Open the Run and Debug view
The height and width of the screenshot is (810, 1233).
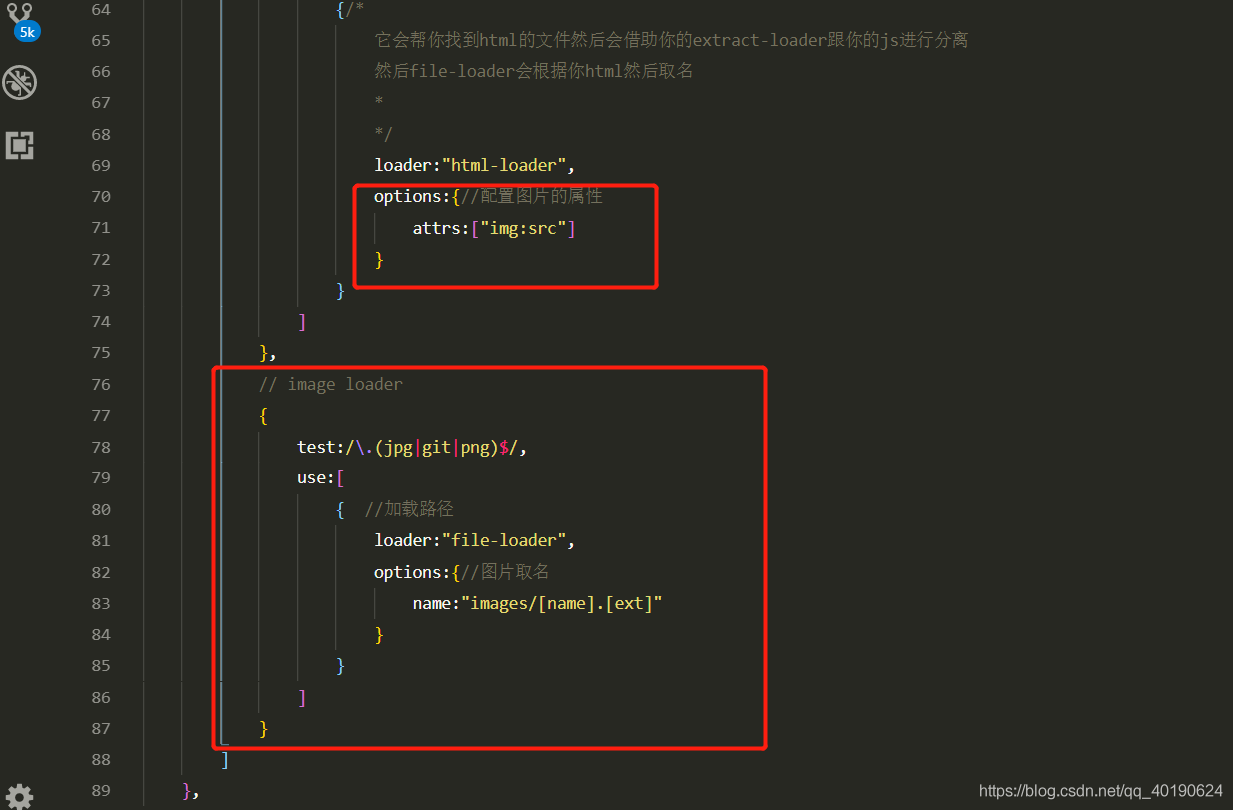[20, 83]
